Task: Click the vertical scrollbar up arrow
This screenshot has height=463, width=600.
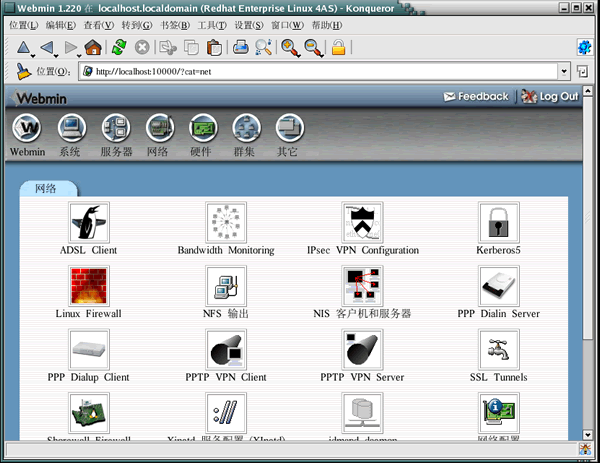Action: (x=588, y=91)
